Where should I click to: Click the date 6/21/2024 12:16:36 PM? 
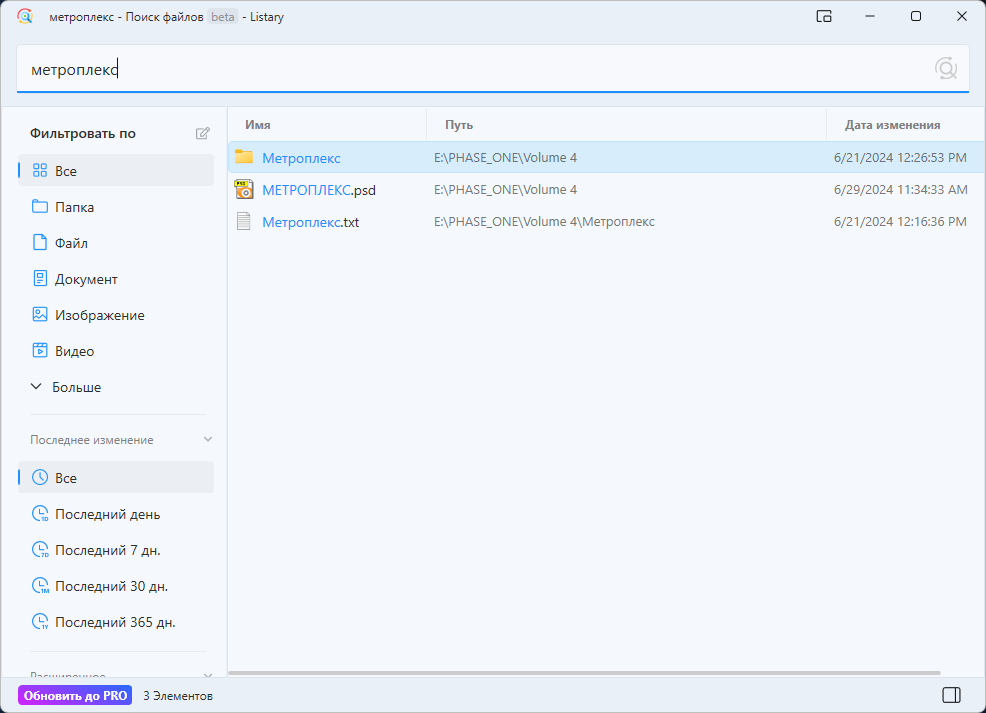pos(900,221)
